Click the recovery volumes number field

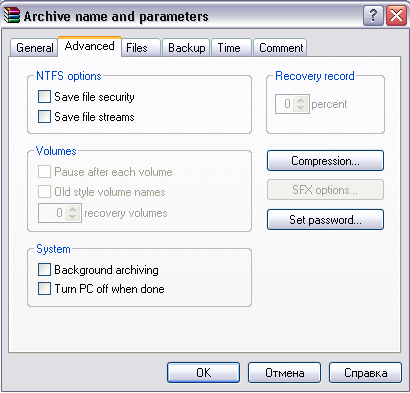point(52,213)
